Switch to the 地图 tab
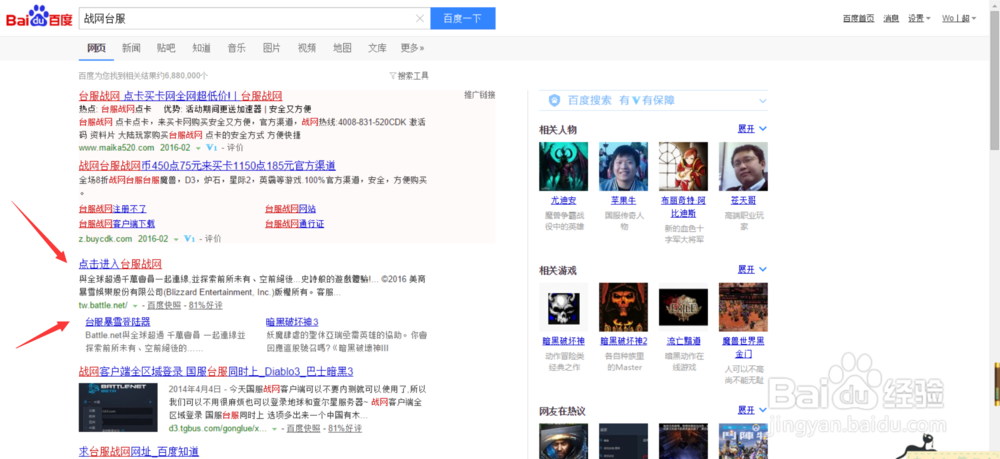1000x459 pixels. pos(342,48)
